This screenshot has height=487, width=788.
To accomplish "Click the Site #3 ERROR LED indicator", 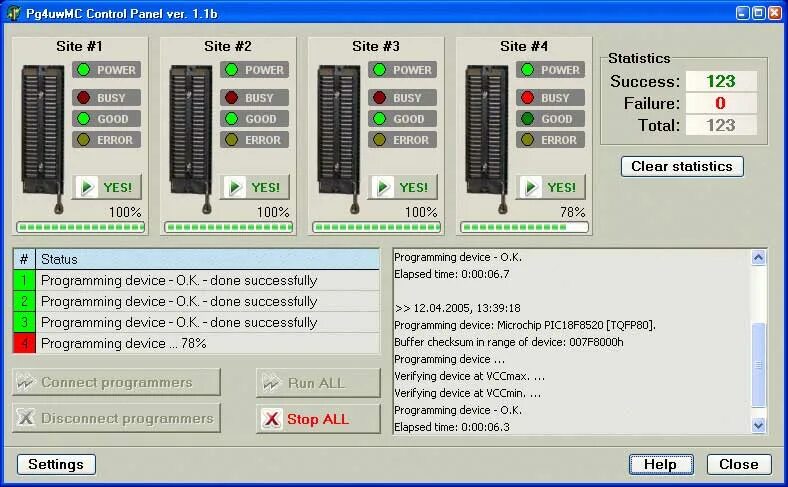I will point(379,140).
